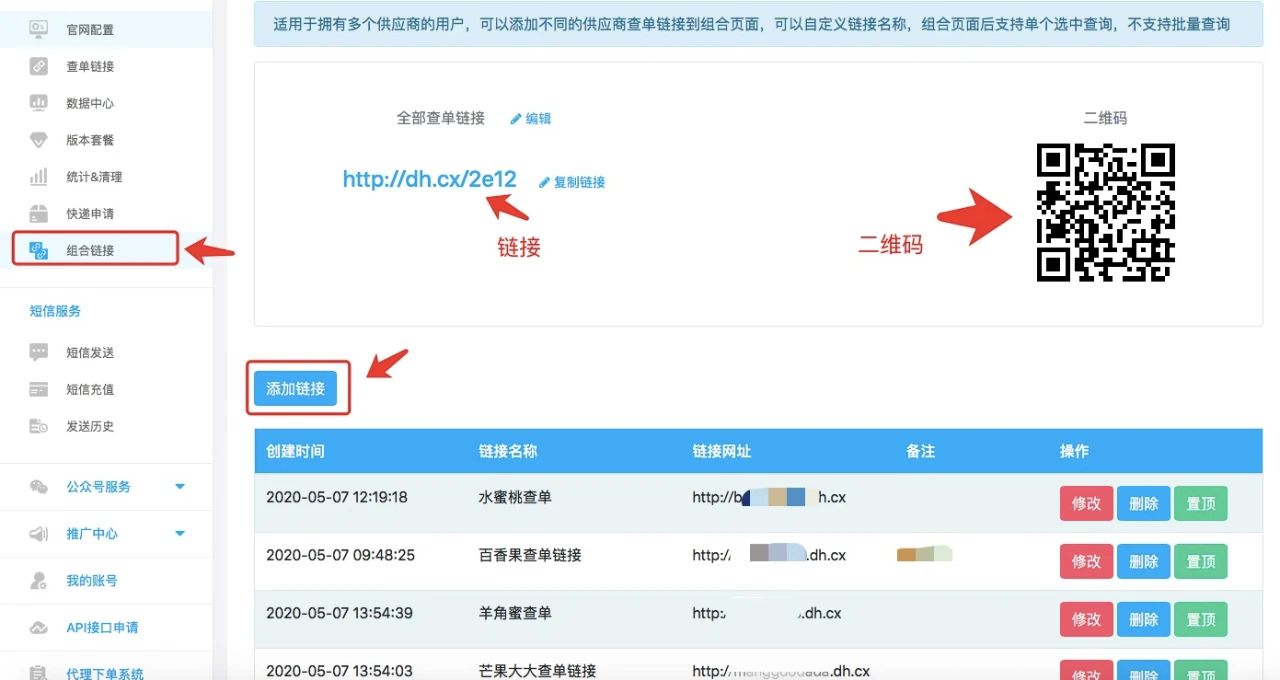Click the 复制链接 link

[580, 182]
